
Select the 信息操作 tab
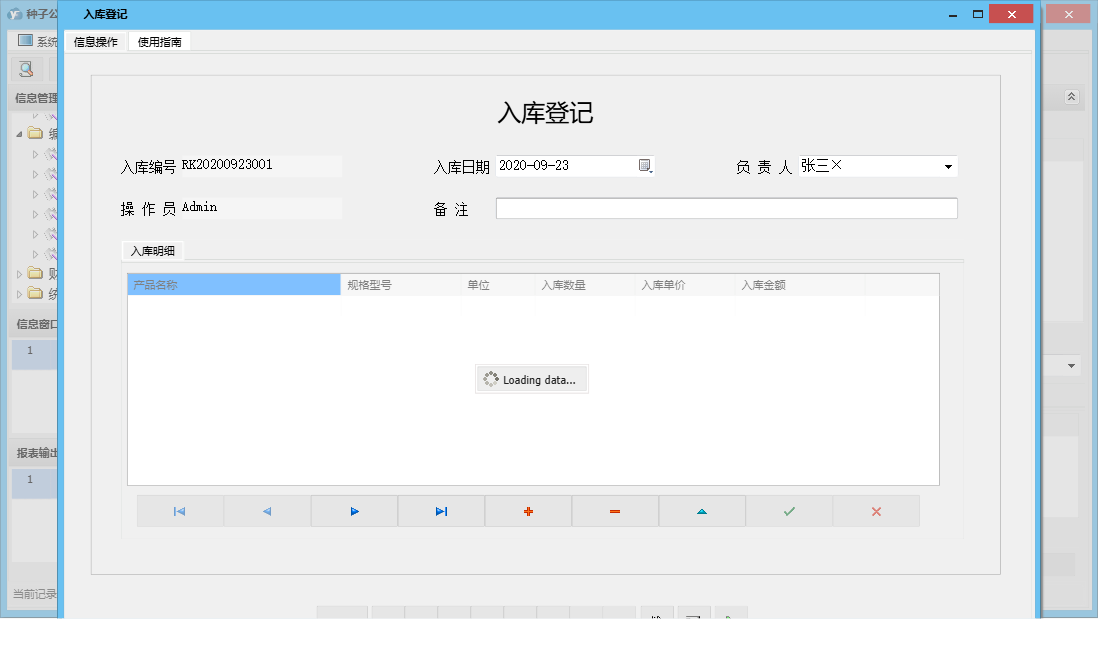coord(95,43)
